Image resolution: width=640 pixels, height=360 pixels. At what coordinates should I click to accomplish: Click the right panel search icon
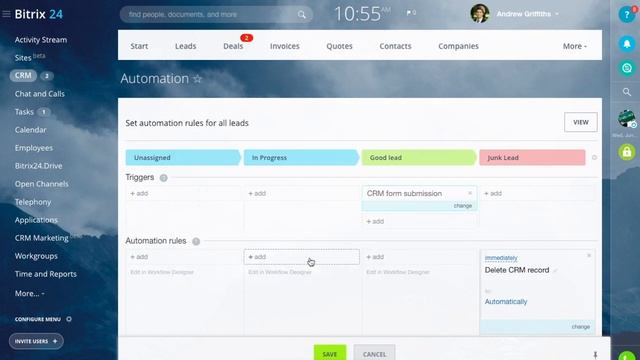pos(627,92)
